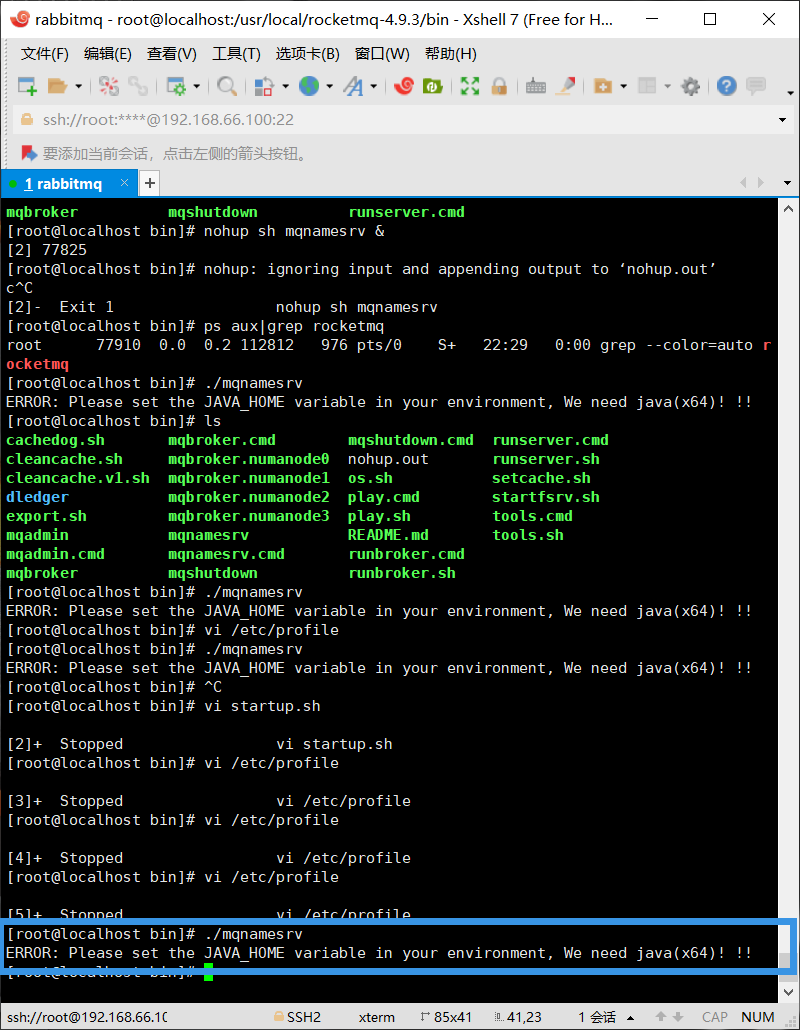800x1030 pixels.
Task: Click the keyboard key-mapping icon
Action: (536, 86)
